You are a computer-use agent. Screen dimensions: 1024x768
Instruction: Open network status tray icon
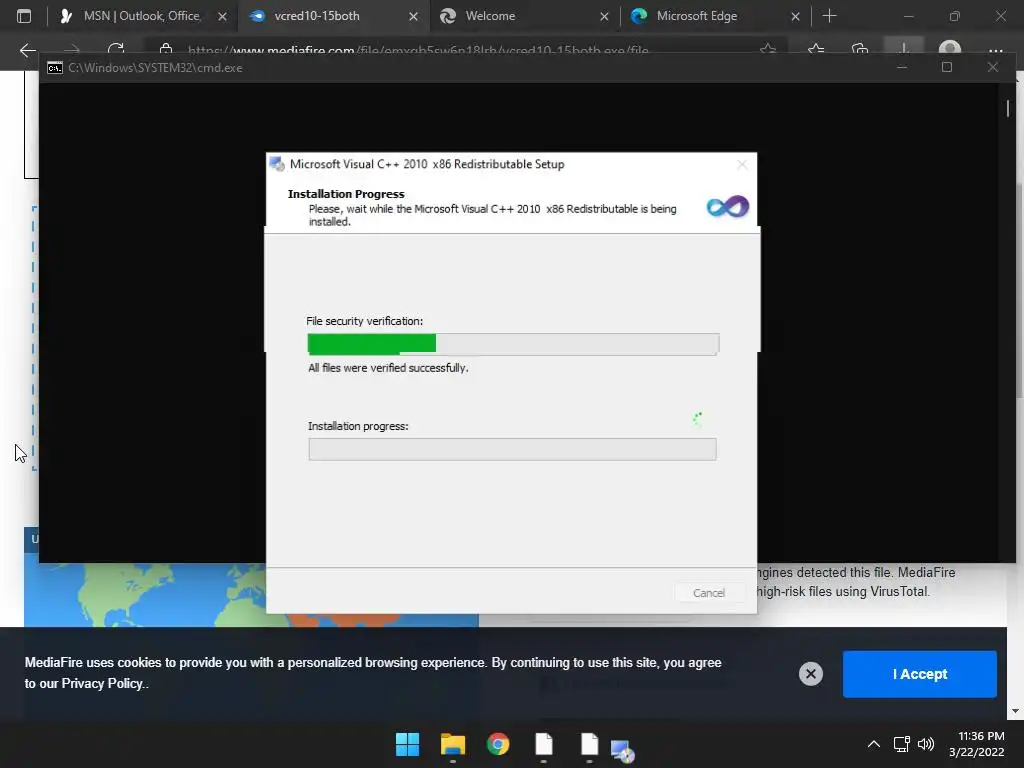(x=901, y=744)
